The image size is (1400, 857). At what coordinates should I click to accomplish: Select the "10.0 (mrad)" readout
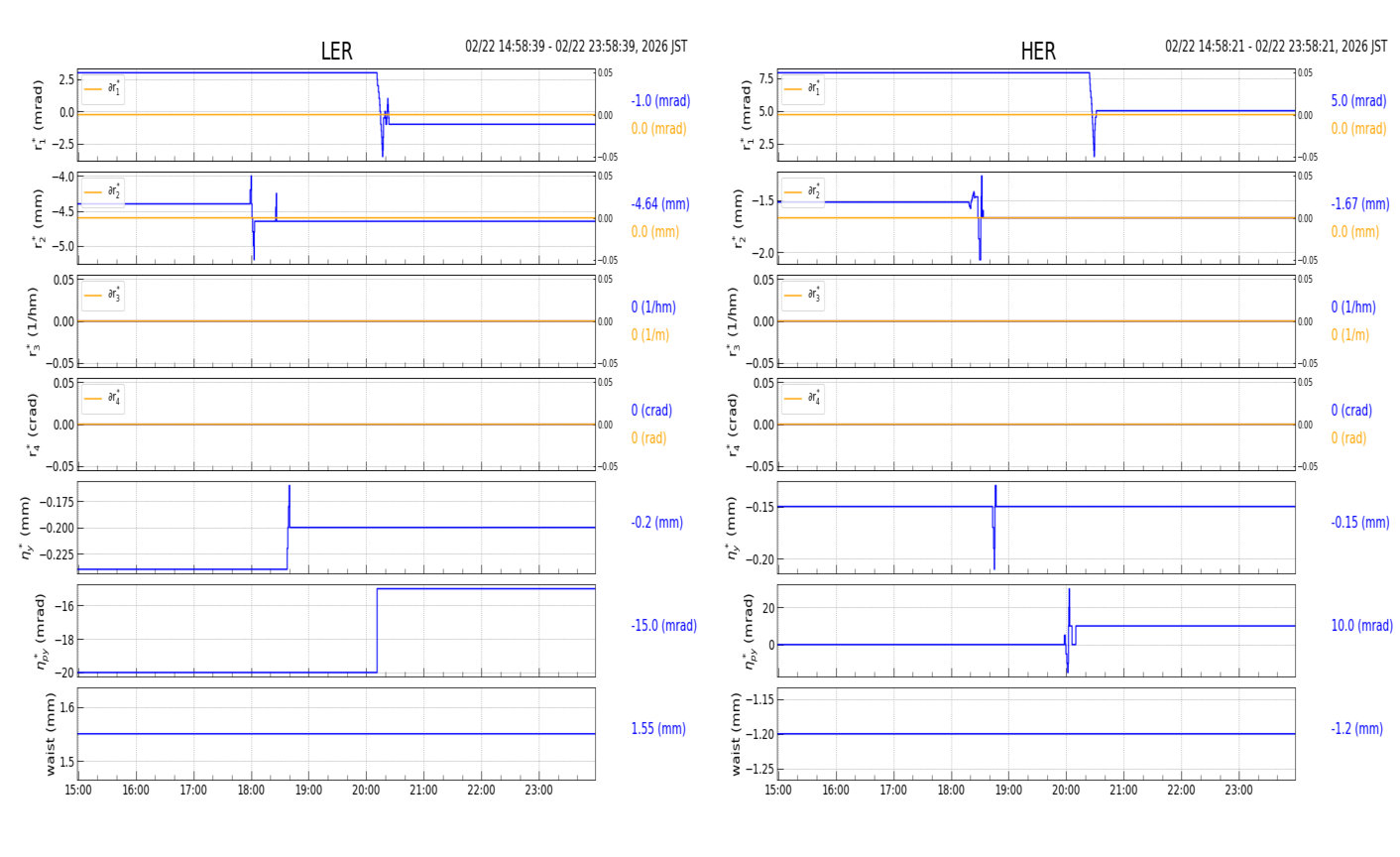(1362, 626)
